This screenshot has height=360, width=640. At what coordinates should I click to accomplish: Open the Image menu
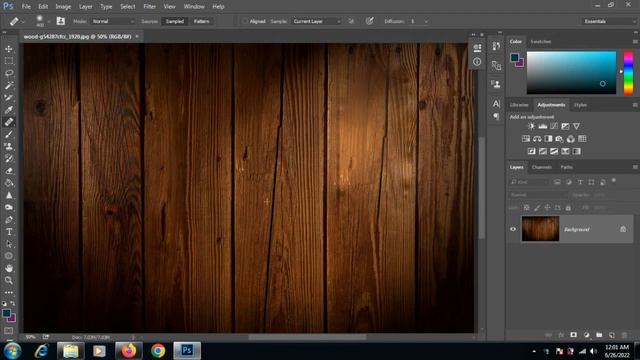pos(63,7)
